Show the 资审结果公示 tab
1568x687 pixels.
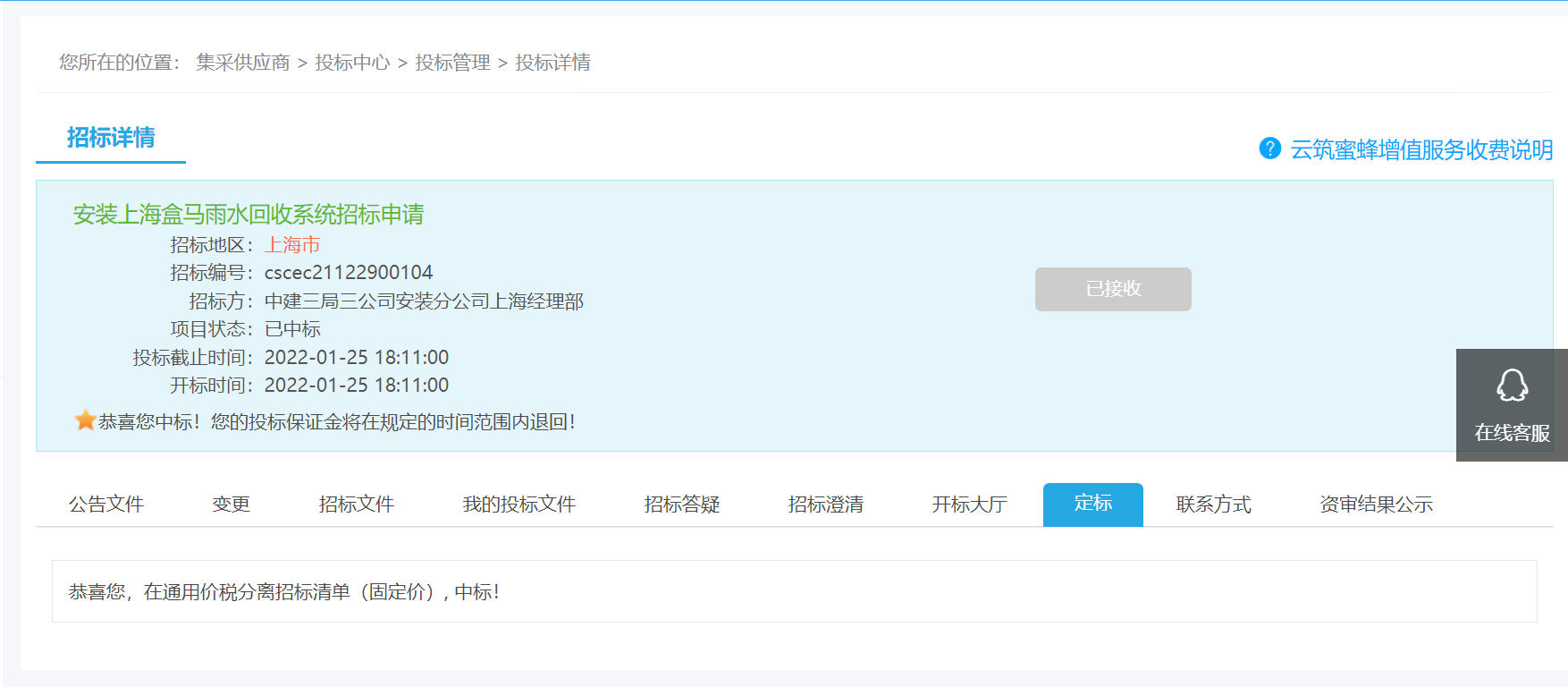click(x=1376, y=505)
